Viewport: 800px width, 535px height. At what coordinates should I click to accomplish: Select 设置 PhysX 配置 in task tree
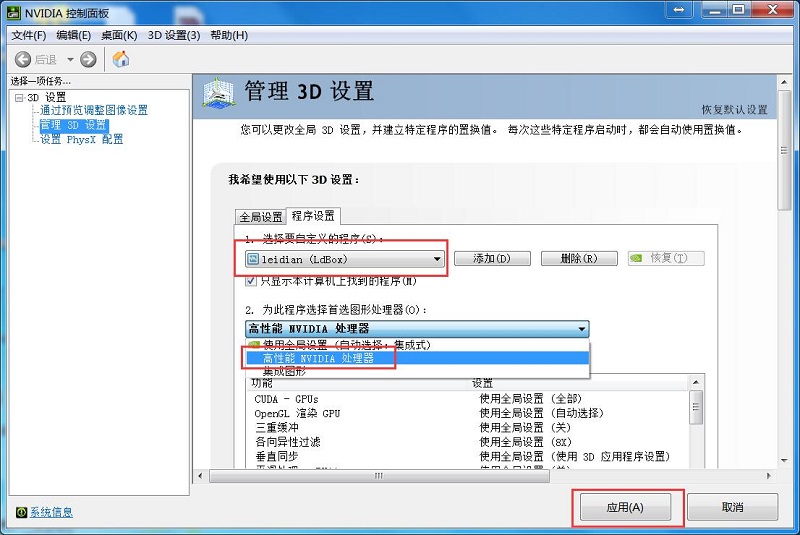pos(82,139)
